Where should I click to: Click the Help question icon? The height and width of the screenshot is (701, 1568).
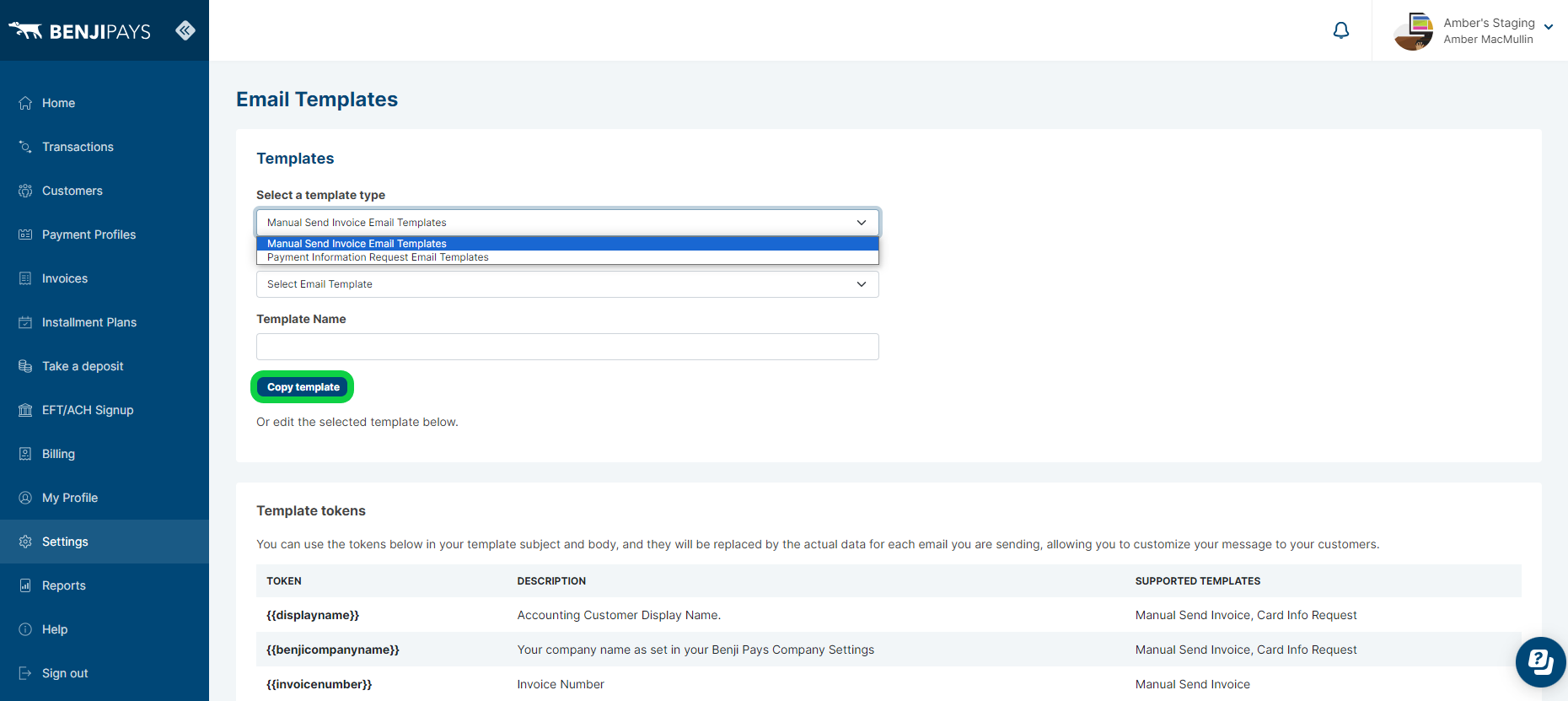coord(25,629)
